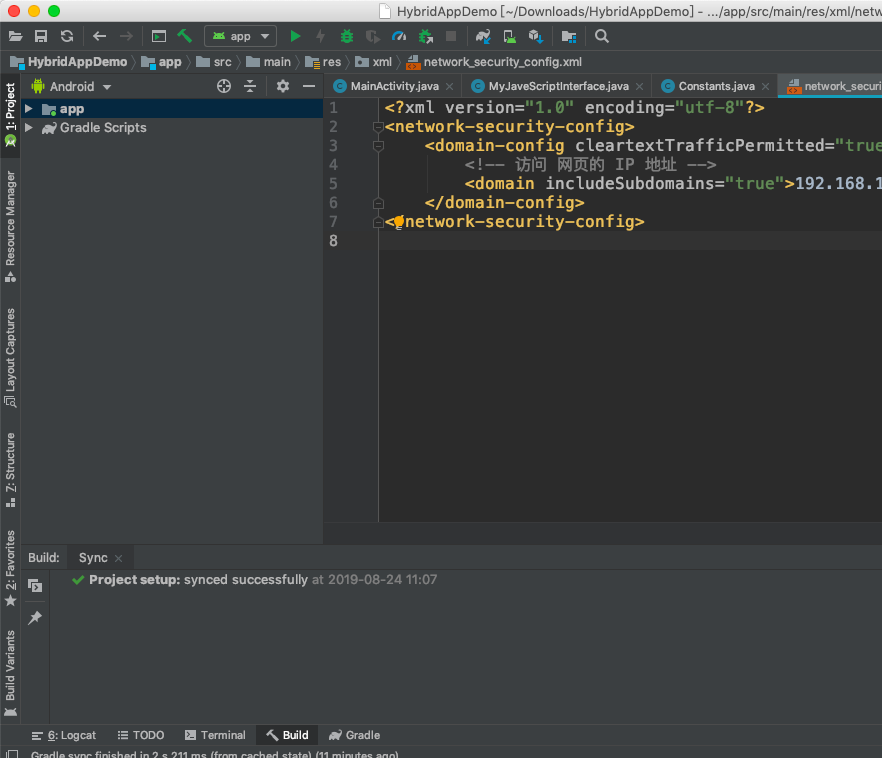Collapse domain-config fold on line 3

click(x=379, y=146)
